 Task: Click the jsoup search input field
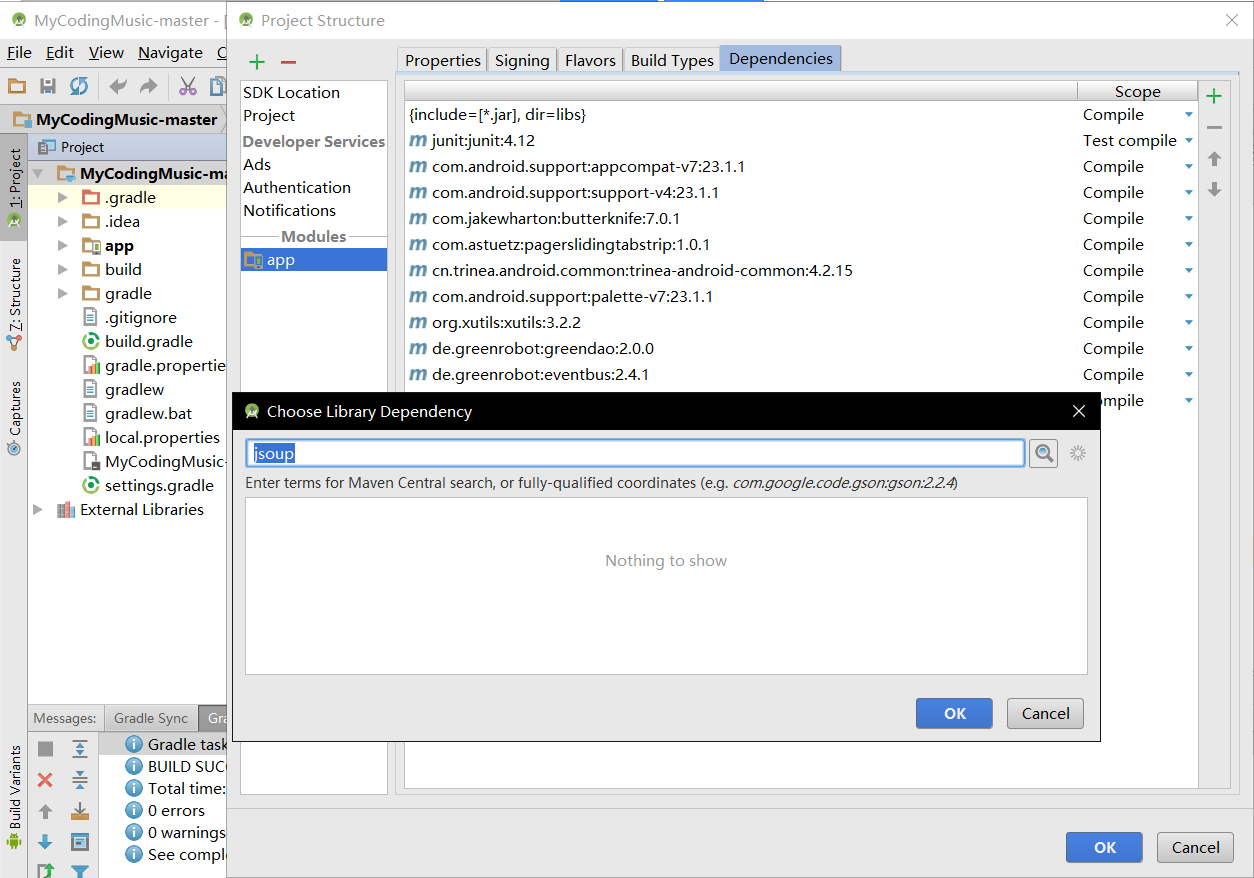tap(635, 453)
